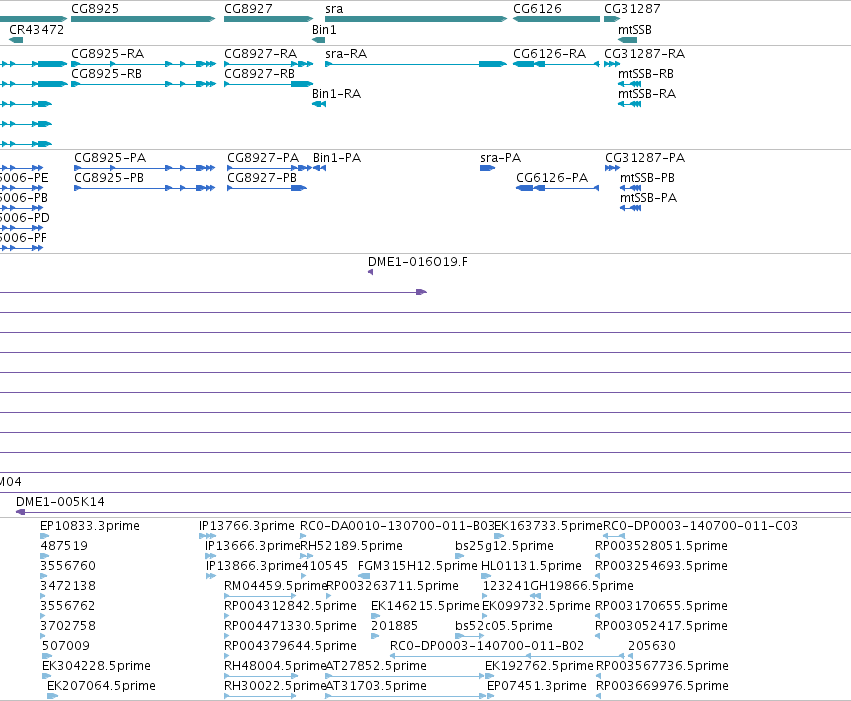Click EST bs52c05.5prime
Screen dimensions: 851x701
point(504,626)
